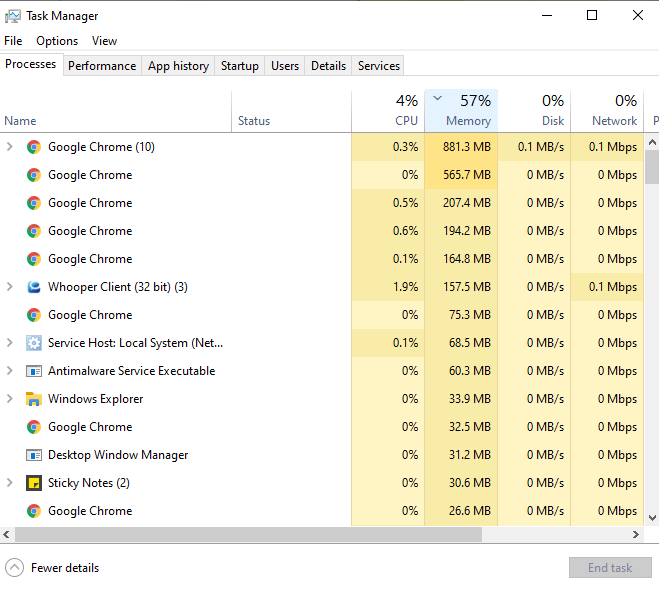Click Antimalware Service Executable icon

point(34,371)
